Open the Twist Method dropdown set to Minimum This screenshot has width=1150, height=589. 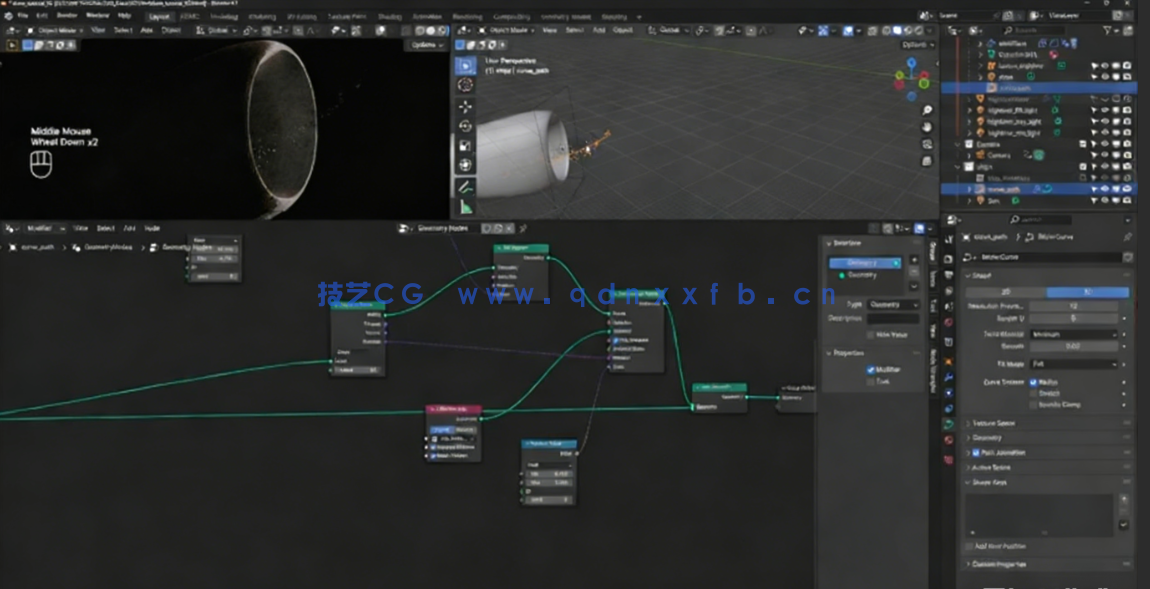(x=1073, y=334)
